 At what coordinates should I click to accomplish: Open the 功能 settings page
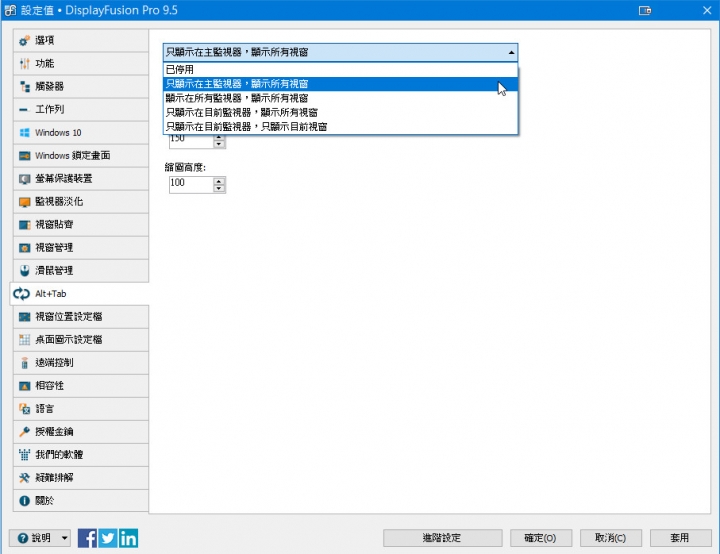(81, 63)
